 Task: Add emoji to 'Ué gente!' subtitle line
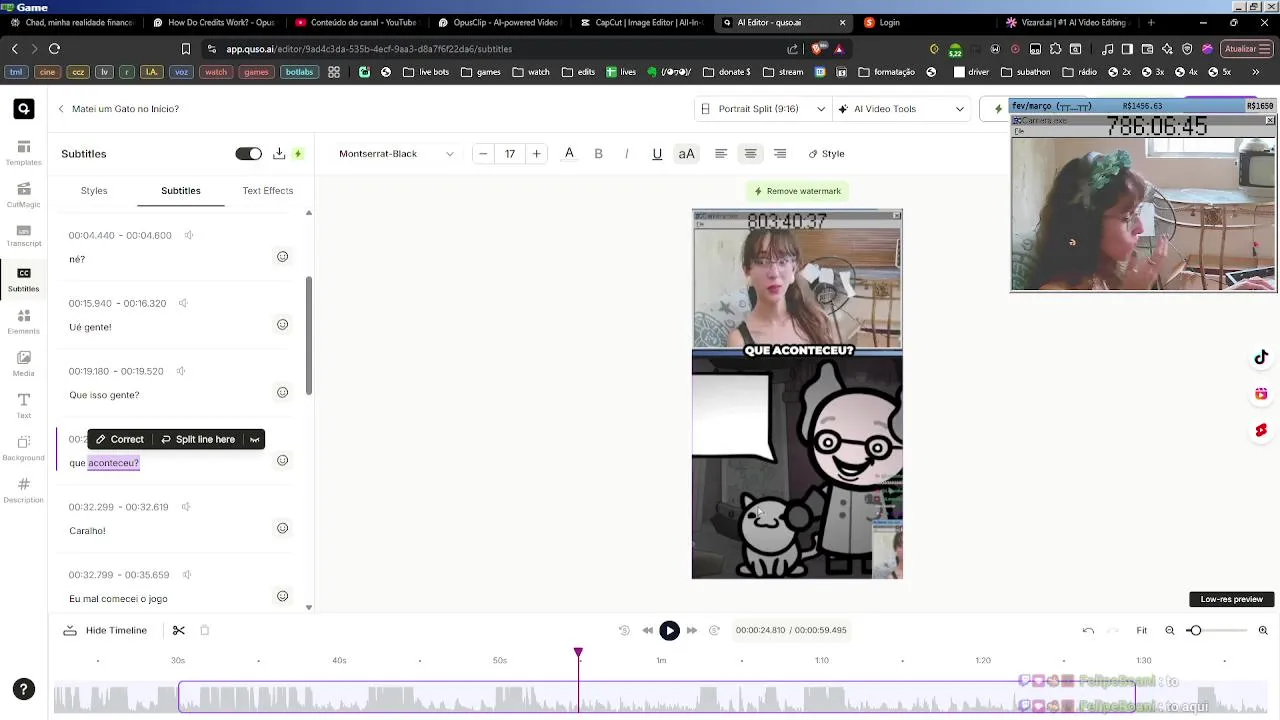[282, 325]
